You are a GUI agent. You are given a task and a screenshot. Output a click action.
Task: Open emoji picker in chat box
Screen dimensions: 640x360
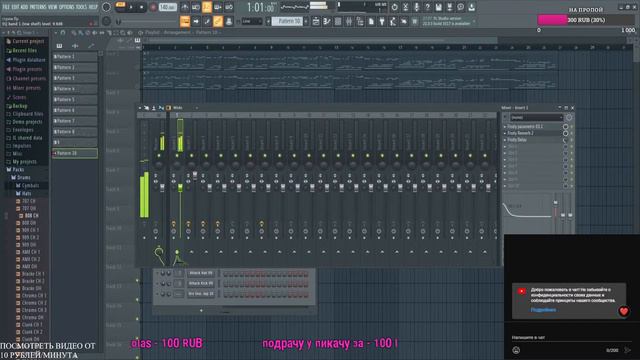[516, 350]
